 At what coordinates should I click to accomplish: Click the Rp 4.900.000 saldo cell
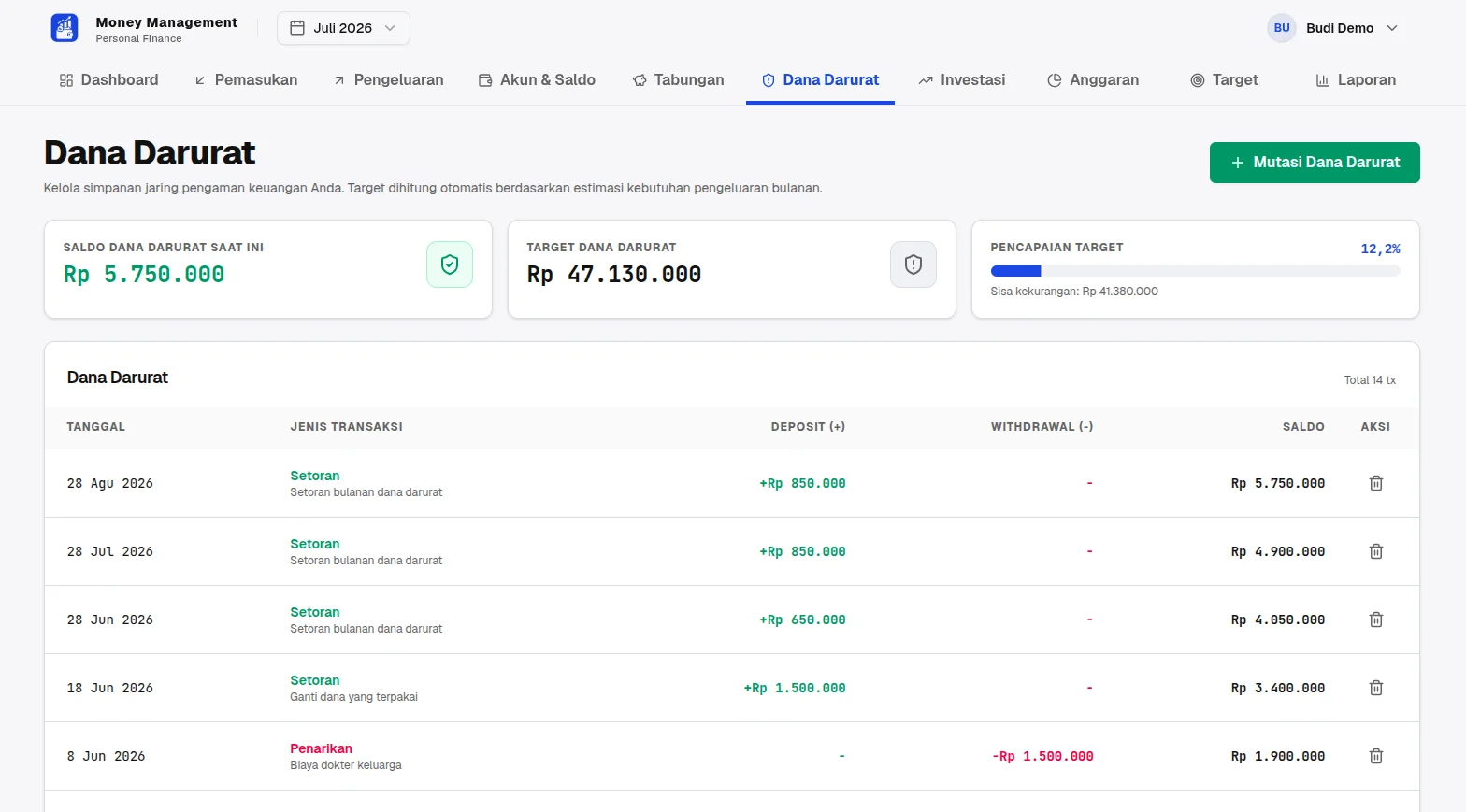[1278, 551]
